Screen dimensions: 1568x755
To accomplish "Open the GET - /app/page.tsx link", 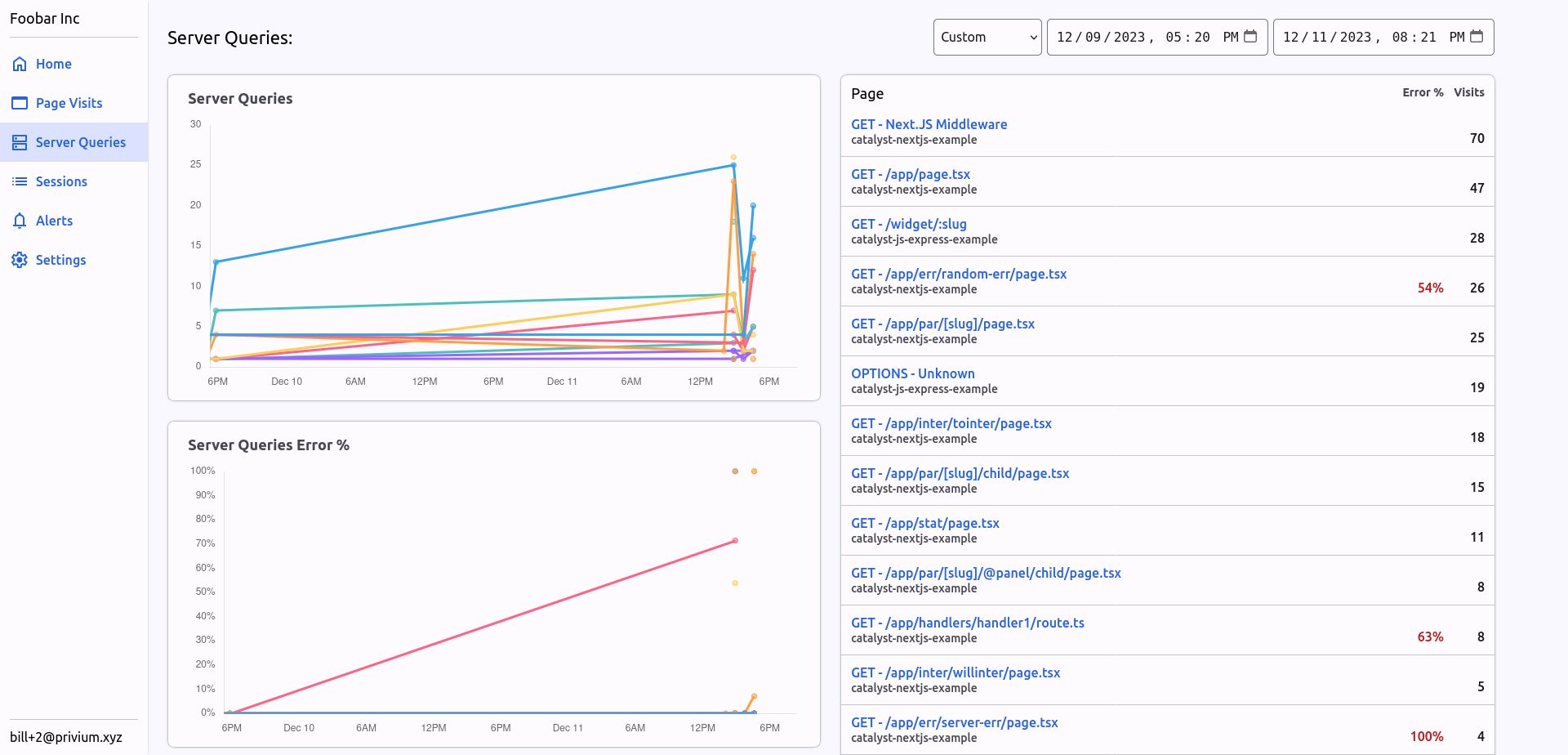I will (910, 174).
